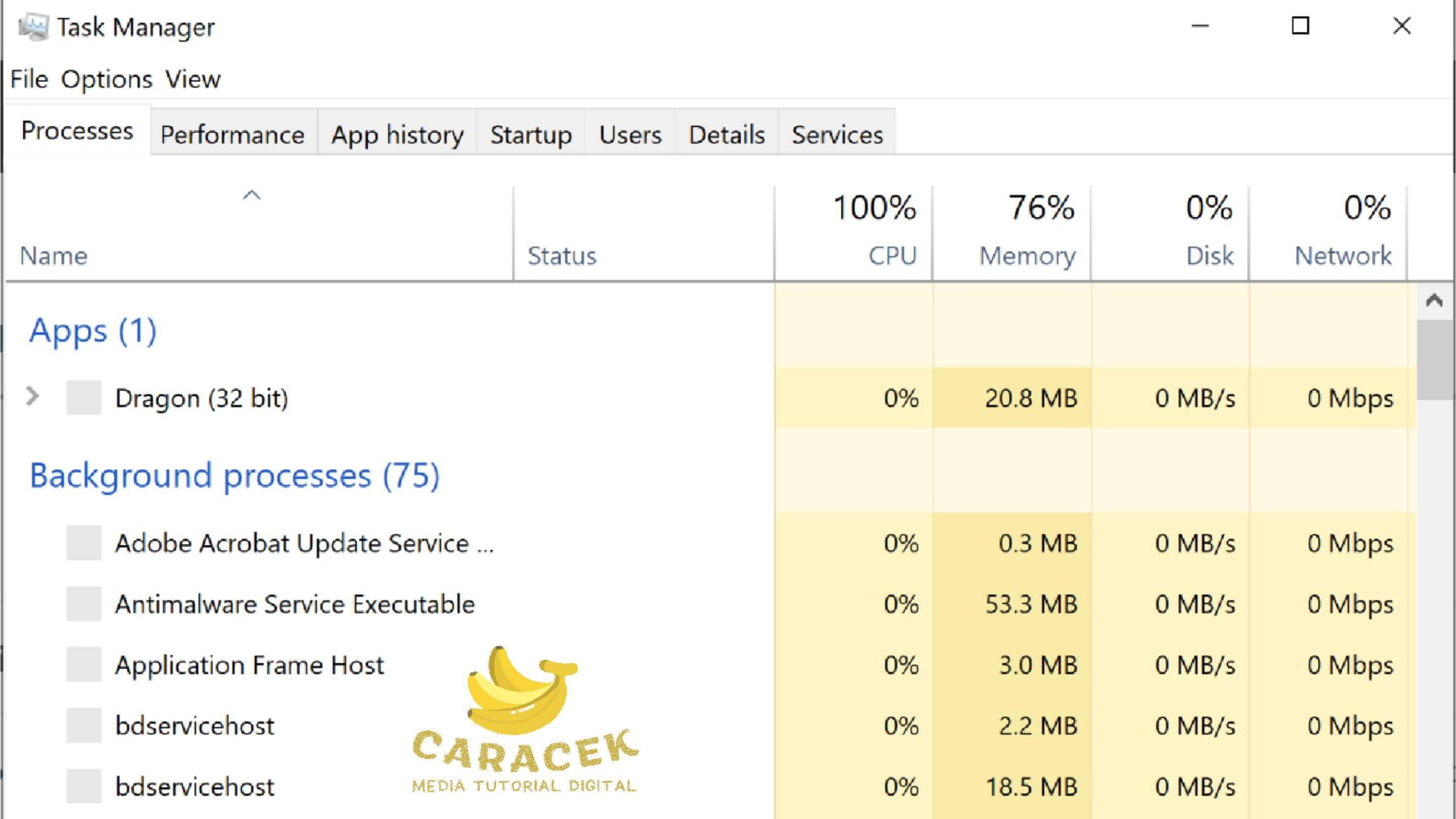Collapse the Background processes (75) header
This screenshot has width=1456, height=819.
[x=234, y=475]
